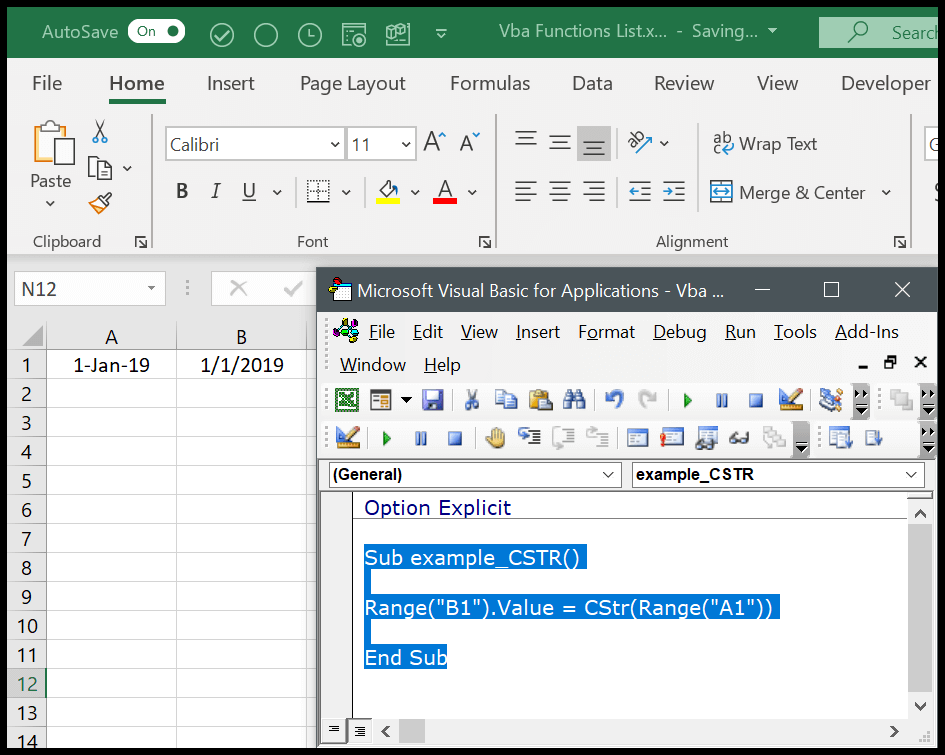Enable Wrap Text for the selection
This screenshot has width=945, height=755.
click(x=765, y=144)
